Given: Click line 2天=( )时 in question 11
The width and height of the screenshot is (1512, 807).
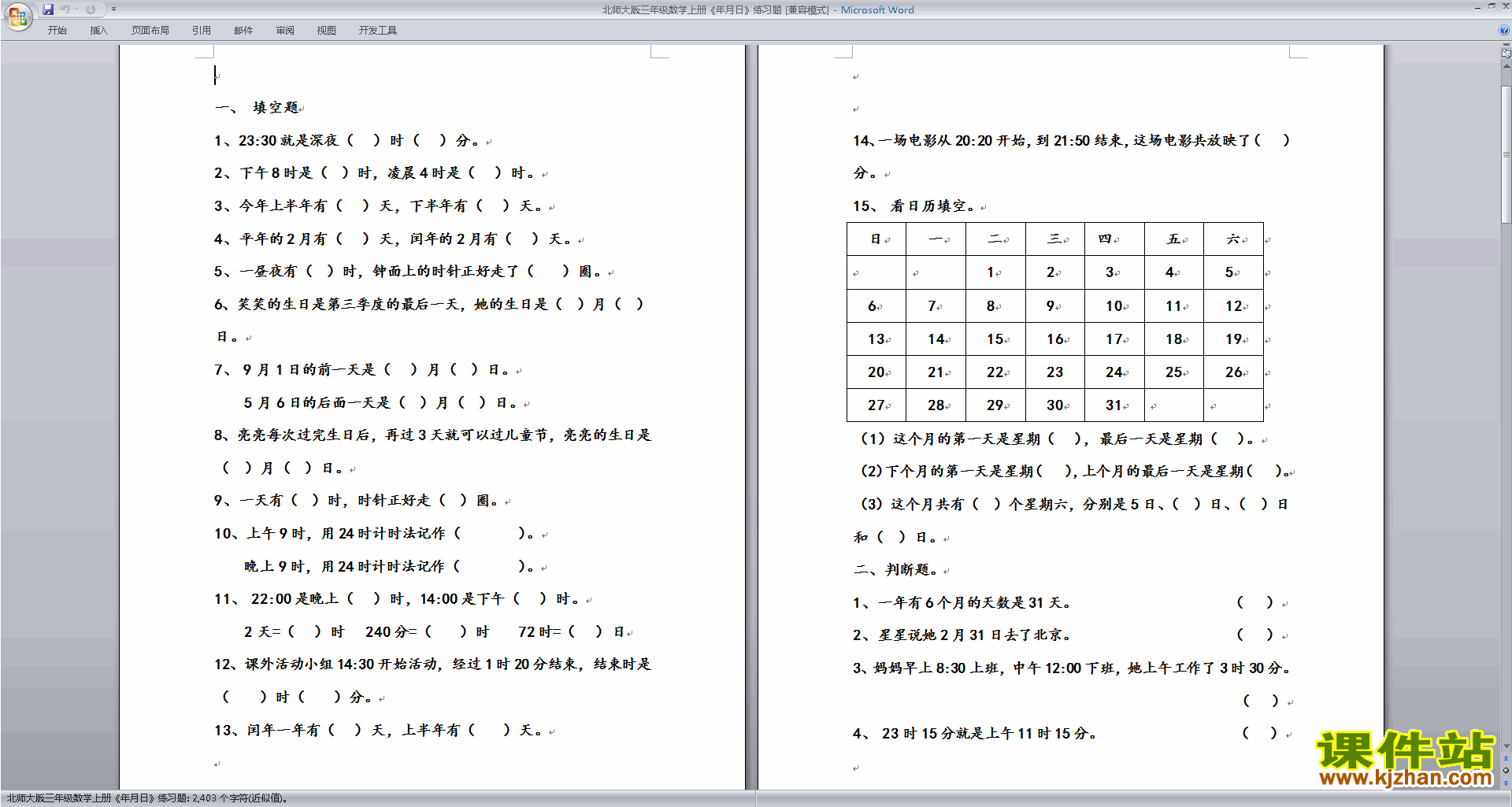Looking at the screenshot, I should click(x=294, y=632).
